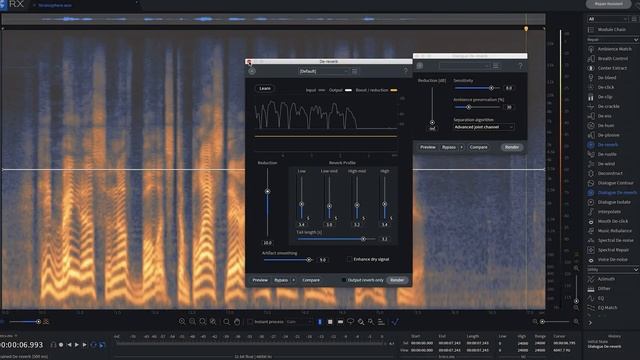This screenshot has width=640, height=360.
Task: Enable the Enhance dry signal checkbox
Action: pyautogui.click(x=349, y=259)
